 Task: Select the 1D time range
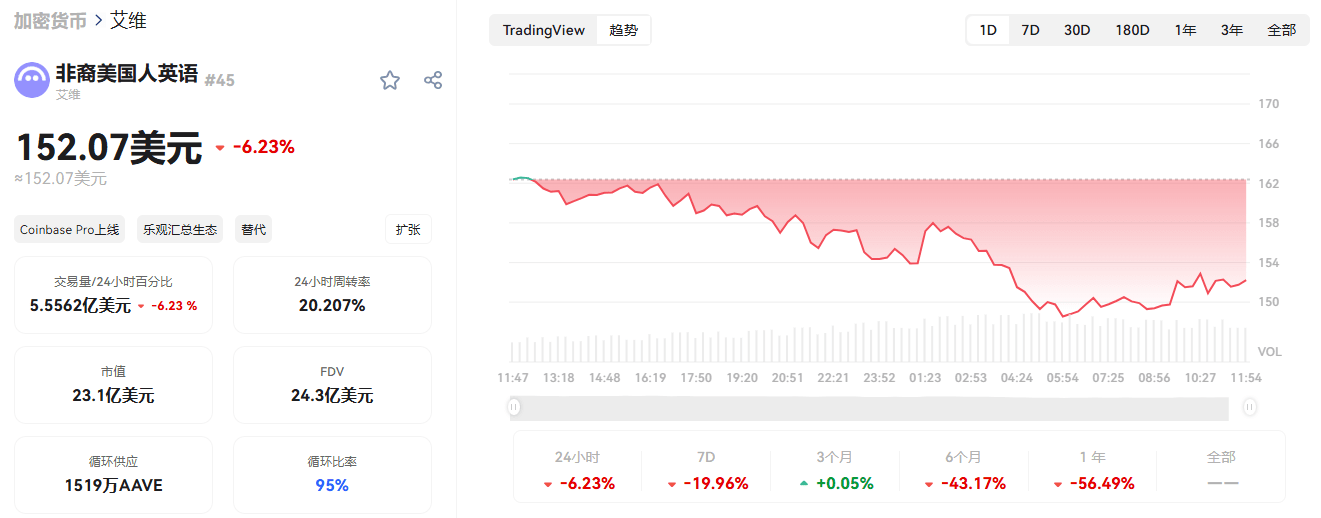click(x=988, y=30)
